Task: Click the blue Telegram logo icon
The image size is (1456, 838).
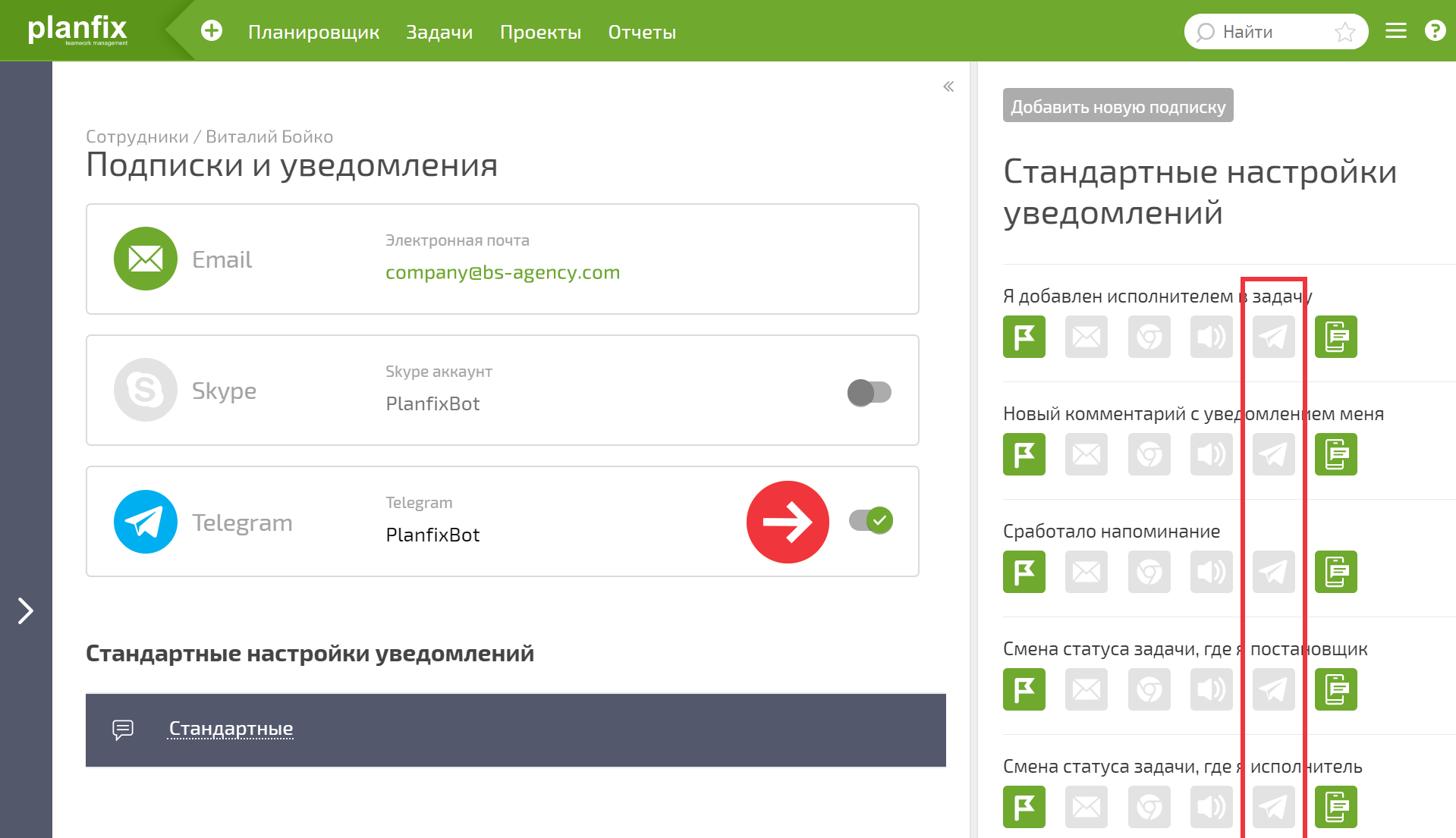Action: point(146,522)
